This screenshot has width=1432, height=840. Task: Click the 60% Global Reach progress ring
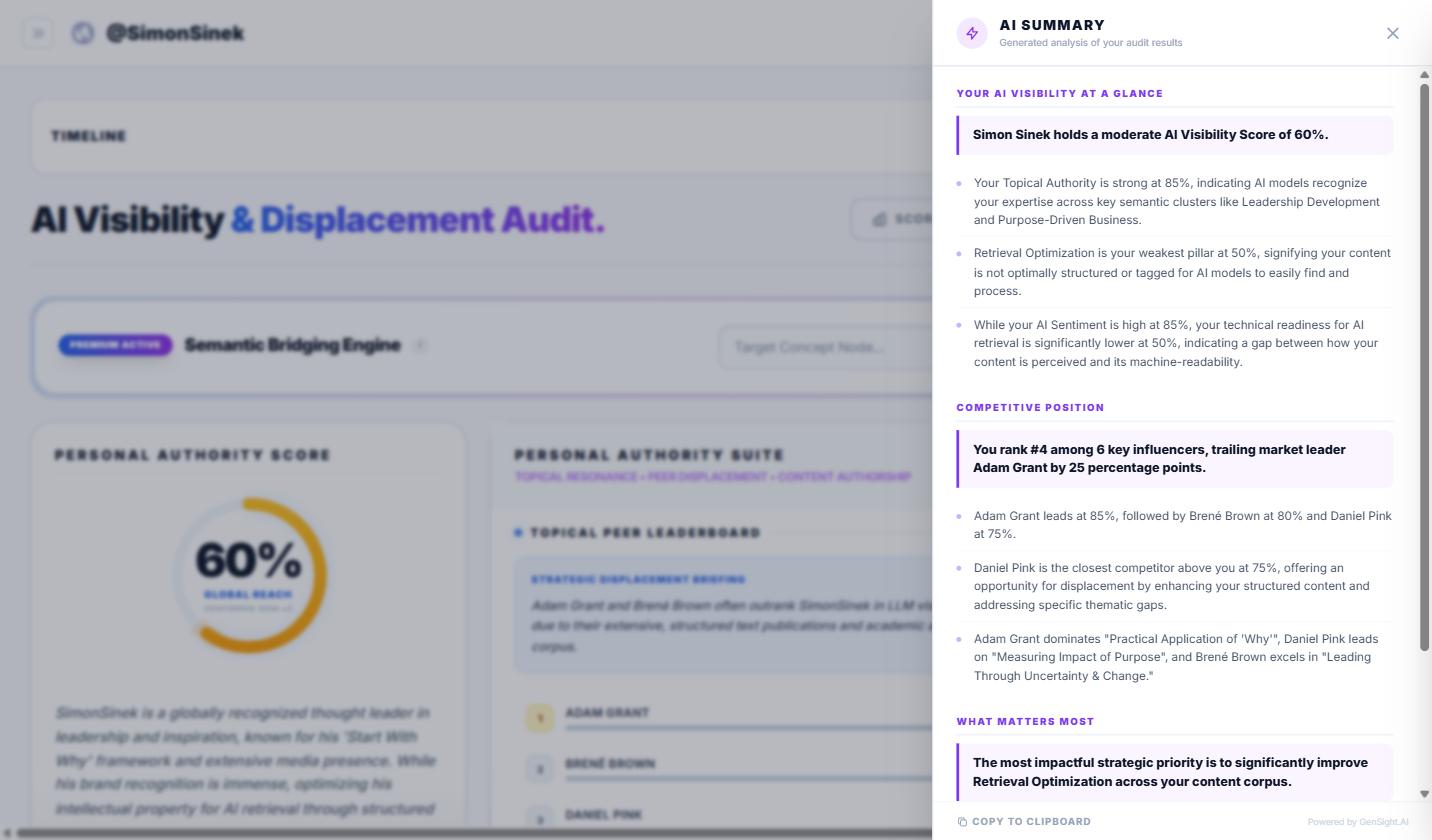[251, 575]
